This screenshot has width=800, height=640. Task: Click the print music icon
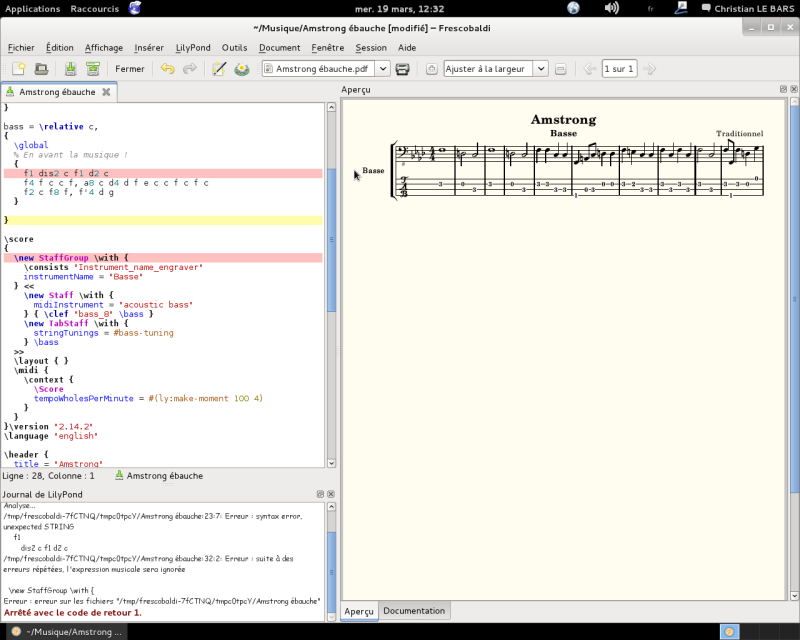pyautogui.click(x=402, y=69)
